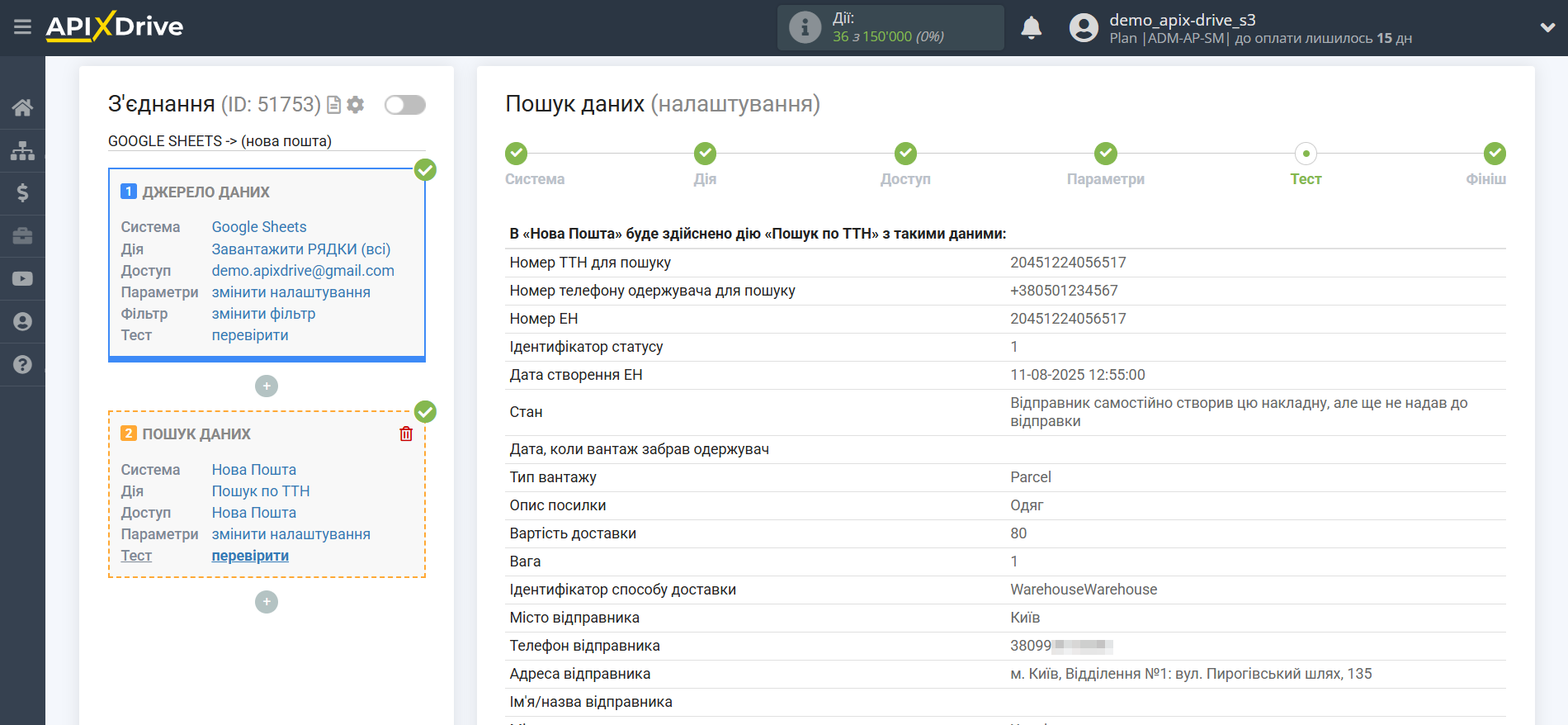The height and width of the screenshot is (725, 1568).
Task: Select the sender address value
Action: [1191, 674]
